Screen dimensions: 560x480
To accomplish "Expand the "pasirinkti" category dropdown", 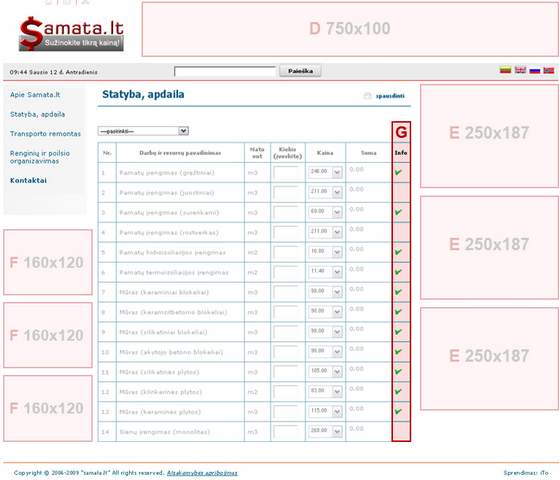I will pos(143,131).
